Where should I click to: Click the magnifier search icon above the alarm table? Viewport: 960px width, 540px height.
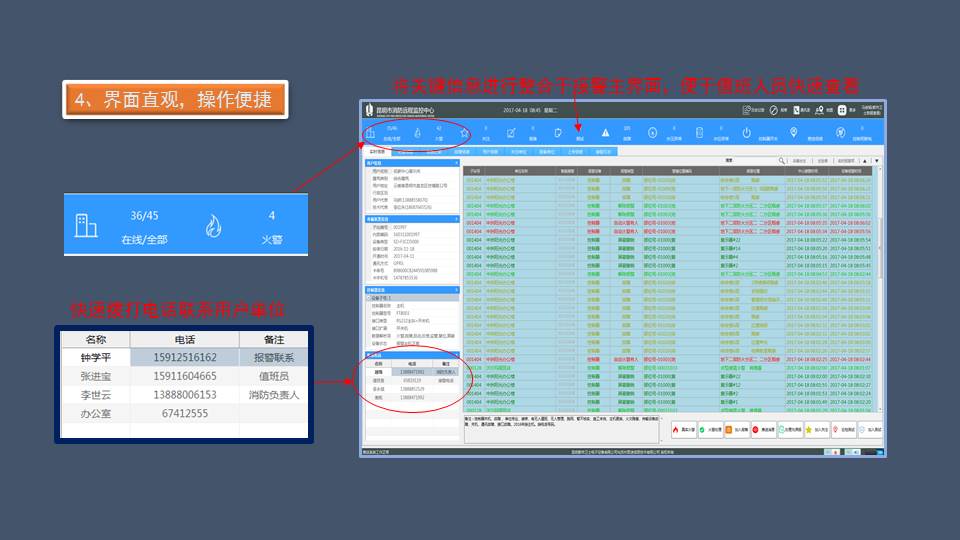point(782,160)
